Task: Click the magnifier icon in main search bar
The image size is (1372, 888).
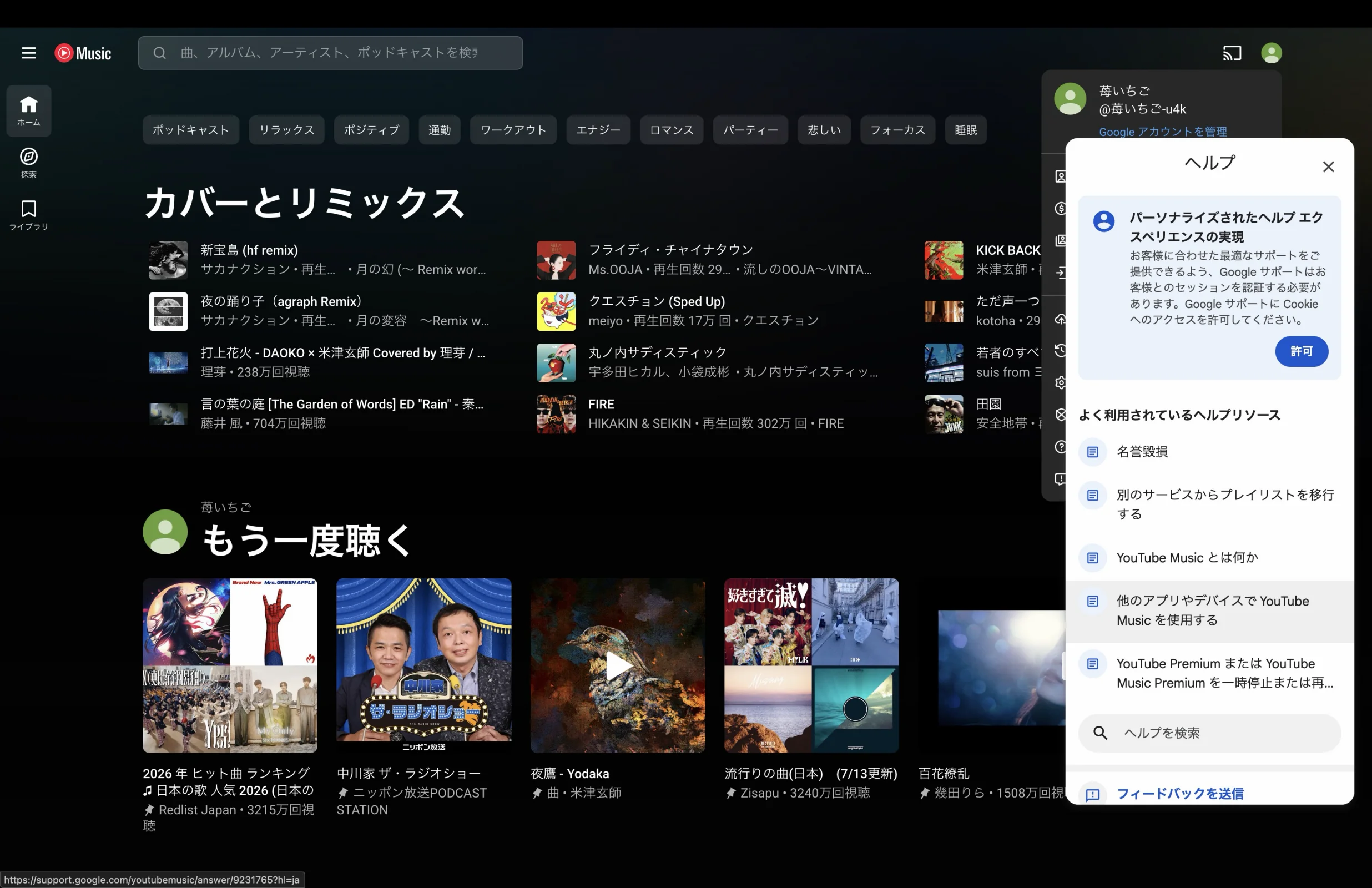Action: [x=160, y=53]
